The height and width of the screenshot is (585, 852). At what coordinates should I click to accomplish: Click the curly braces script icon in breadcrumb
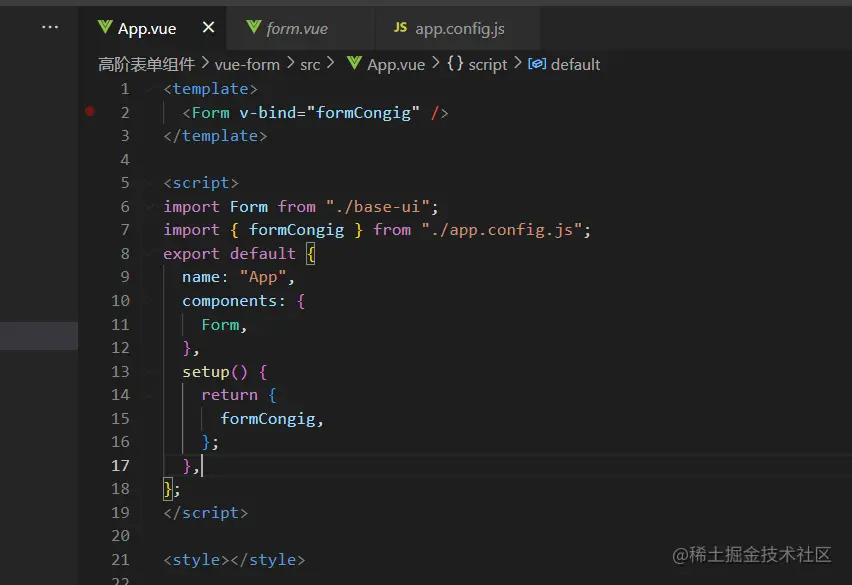pos(455,64)
